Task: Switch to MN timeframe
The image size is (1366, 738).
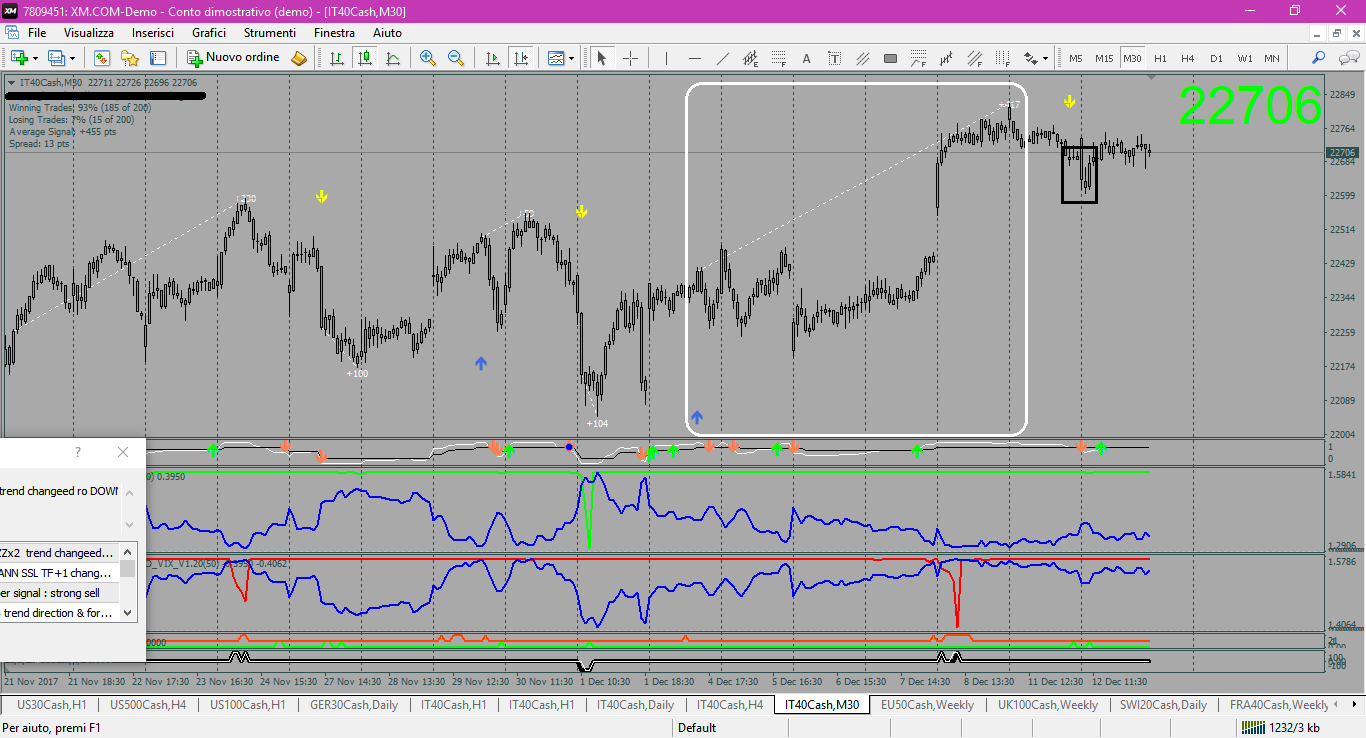Action: [x=1272, y=58]
